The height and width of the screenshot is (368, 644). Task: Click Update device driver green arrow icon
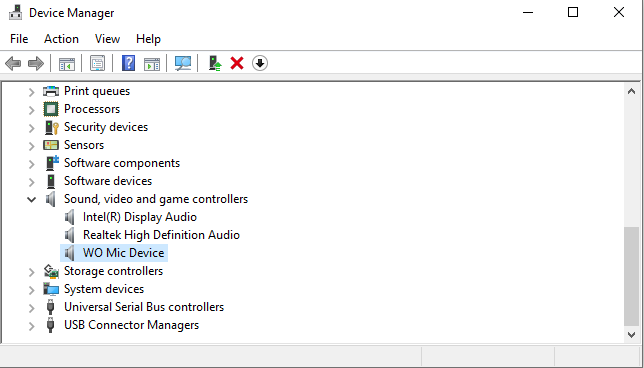click(x=215, y=63)
